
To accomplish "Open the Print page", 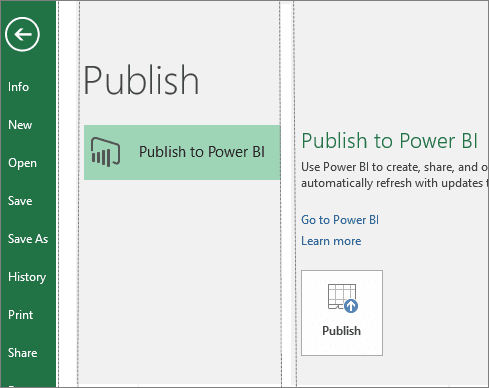I will pos(21,315).
